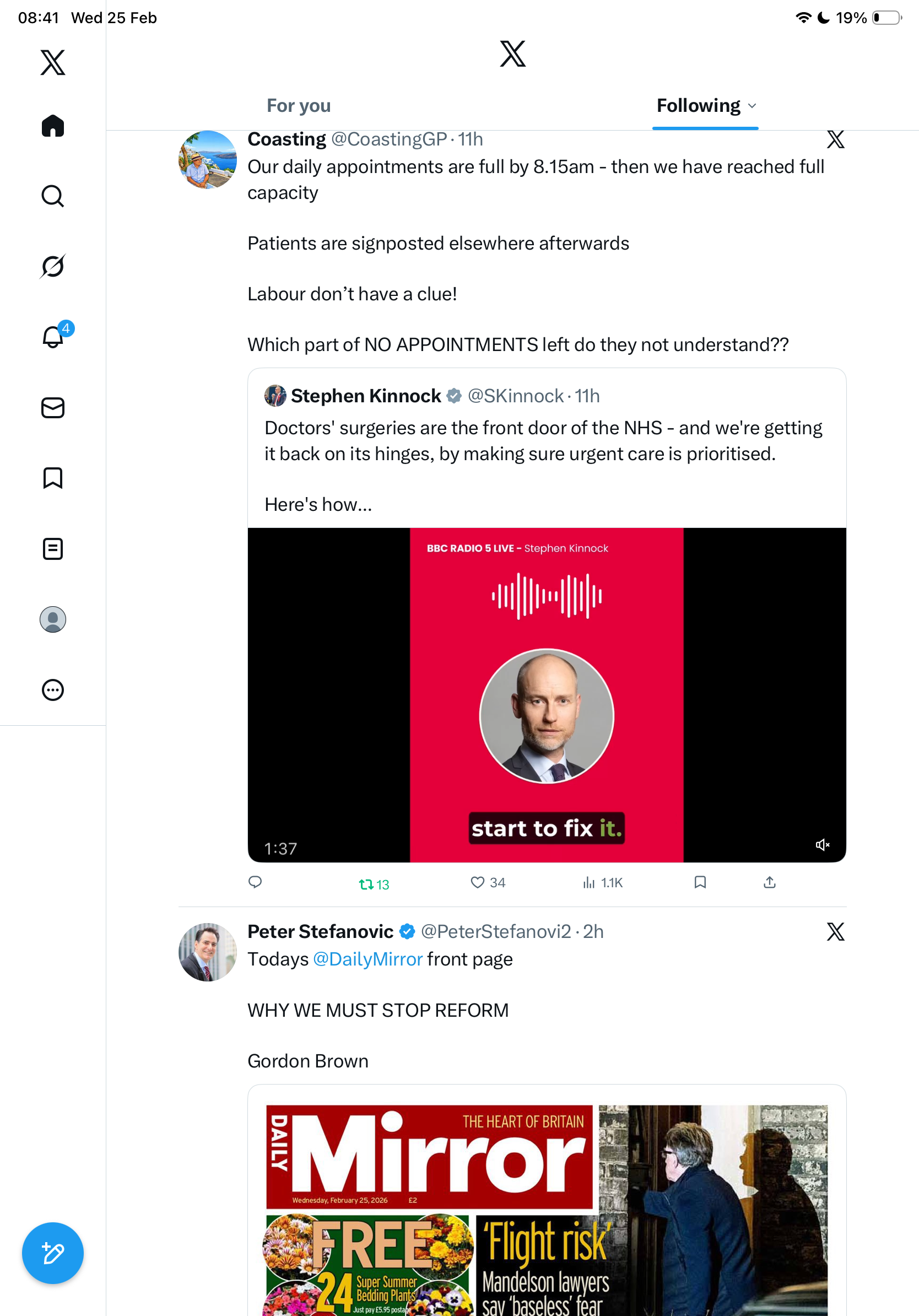Open Bookmarks in the sidebar
The width and height of the screenshot is (919, 1316).
[x=53, y=478]
